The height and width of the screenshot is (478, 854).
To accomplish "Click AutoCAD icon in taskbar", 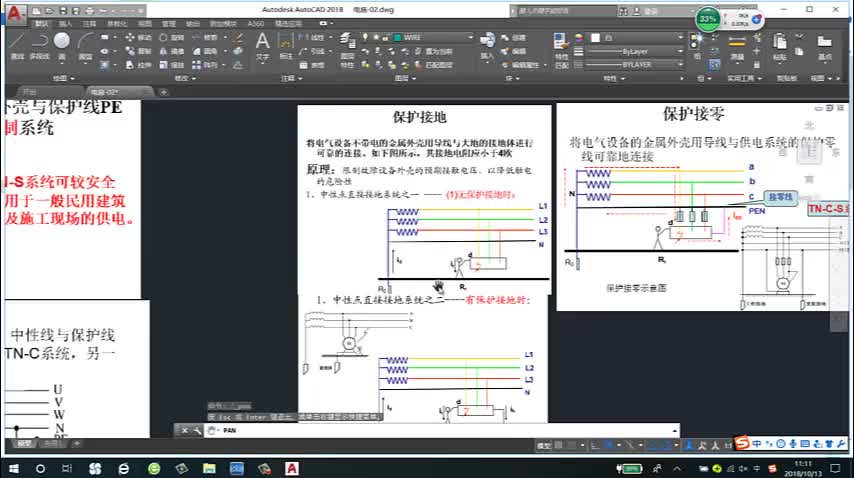I will coord(292,468).
